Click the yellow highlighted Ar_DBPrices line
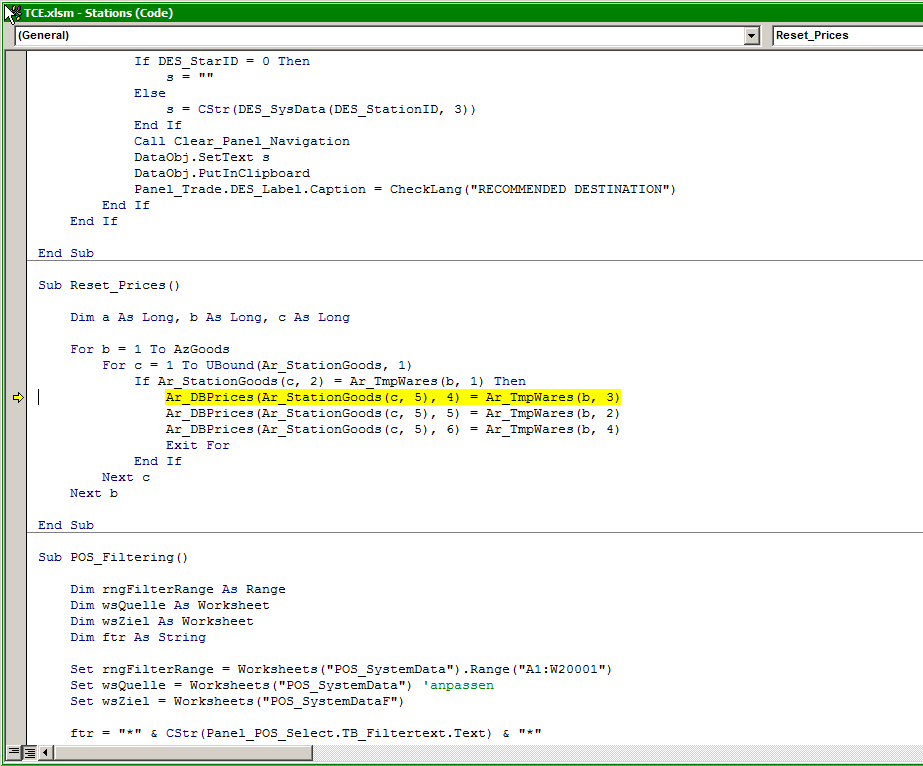Screen dimensions: 923x766 coord(393,397)
